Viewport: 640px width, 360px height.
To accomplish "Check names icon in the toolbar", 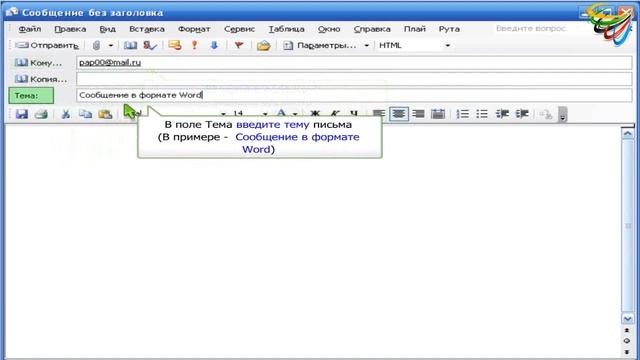I will click(150, 45).
